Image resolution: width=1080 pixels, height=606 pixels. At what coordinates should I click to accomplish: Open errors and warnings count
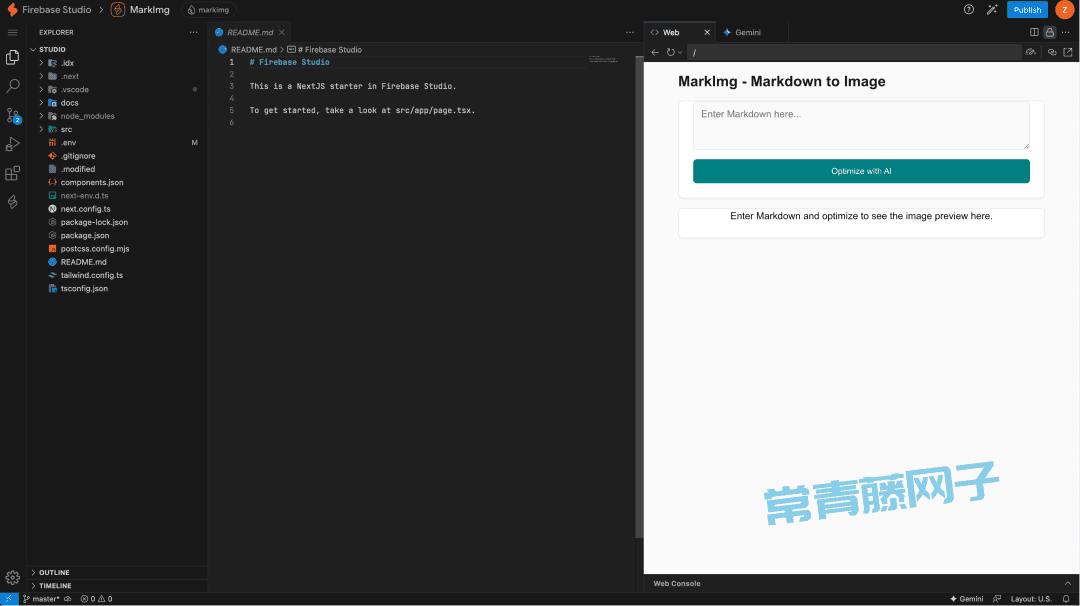pyautogui.click(x=96, y=599)
